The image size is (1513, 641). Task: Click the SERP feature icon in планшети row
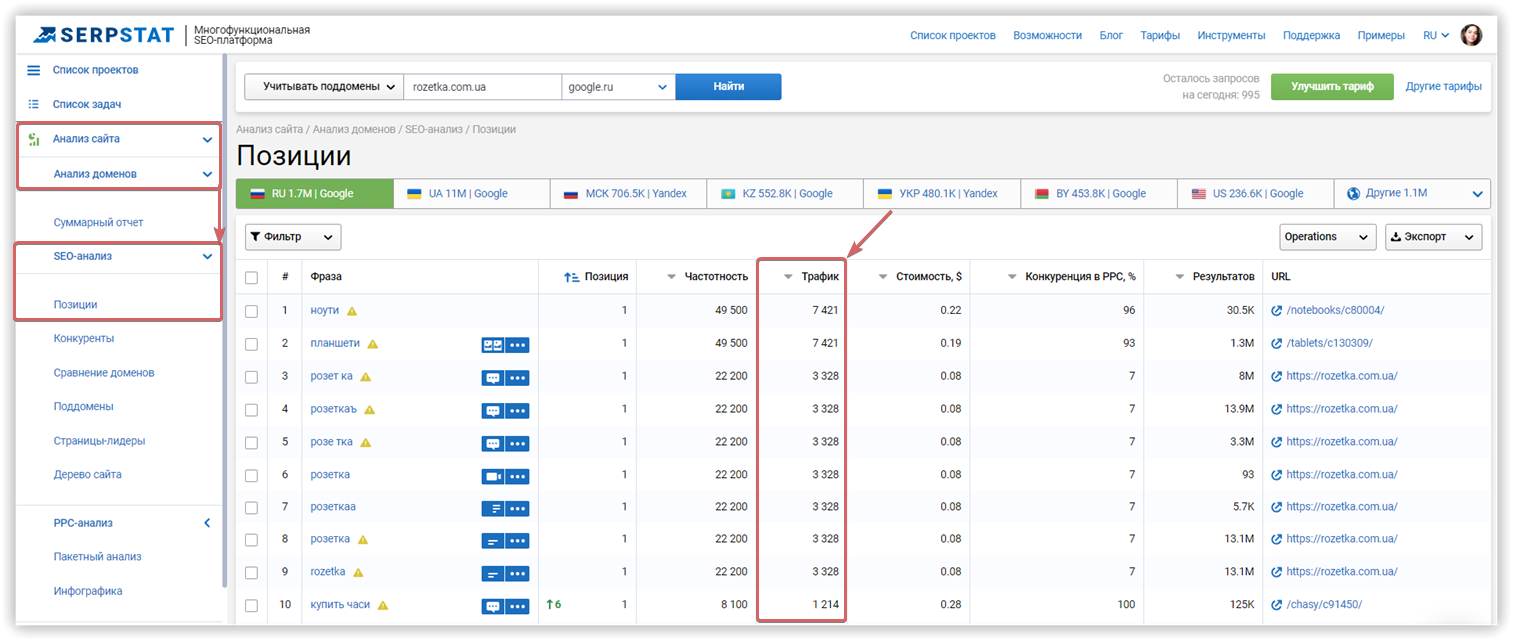[492, 344]
